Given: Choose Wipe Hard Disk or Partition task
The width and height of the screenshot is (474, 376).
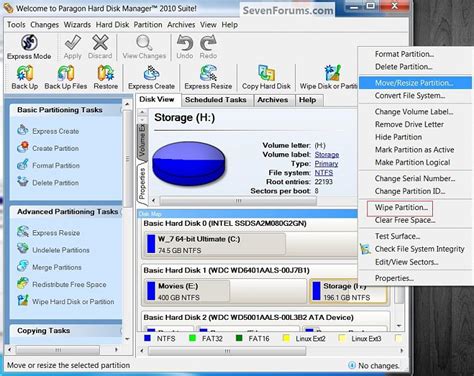Looking at the screenshot, I should (x=66, y=301).
